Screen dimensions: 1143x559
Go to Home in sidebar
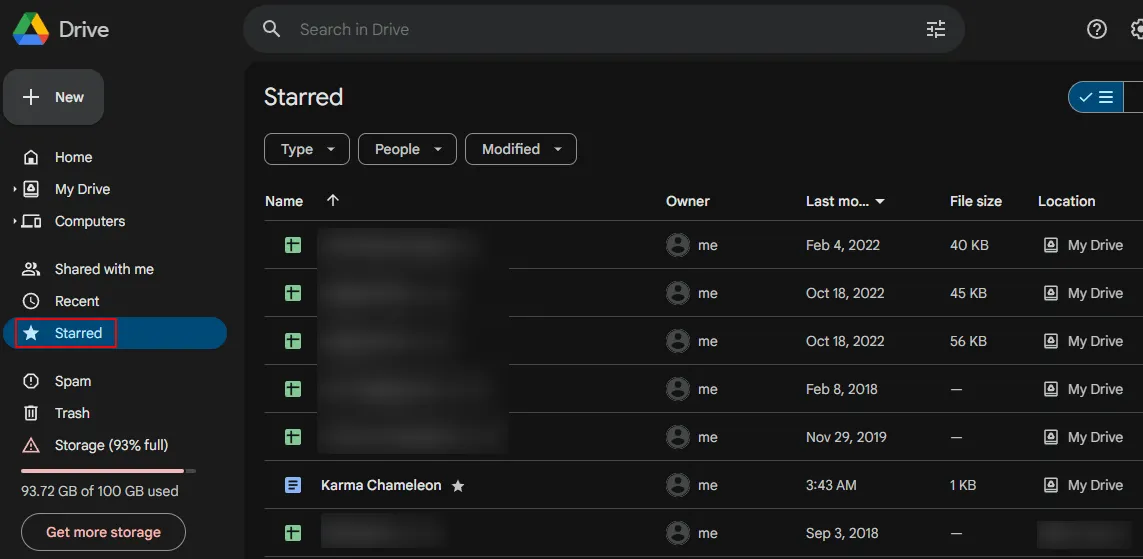coord(73,157)
